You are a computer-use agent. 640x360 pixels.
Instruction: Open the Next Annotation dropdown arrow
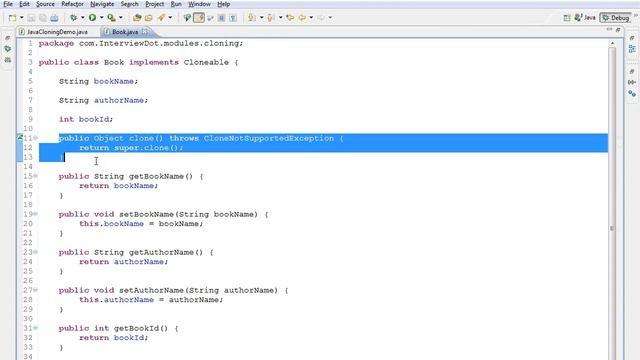(262, 18)
